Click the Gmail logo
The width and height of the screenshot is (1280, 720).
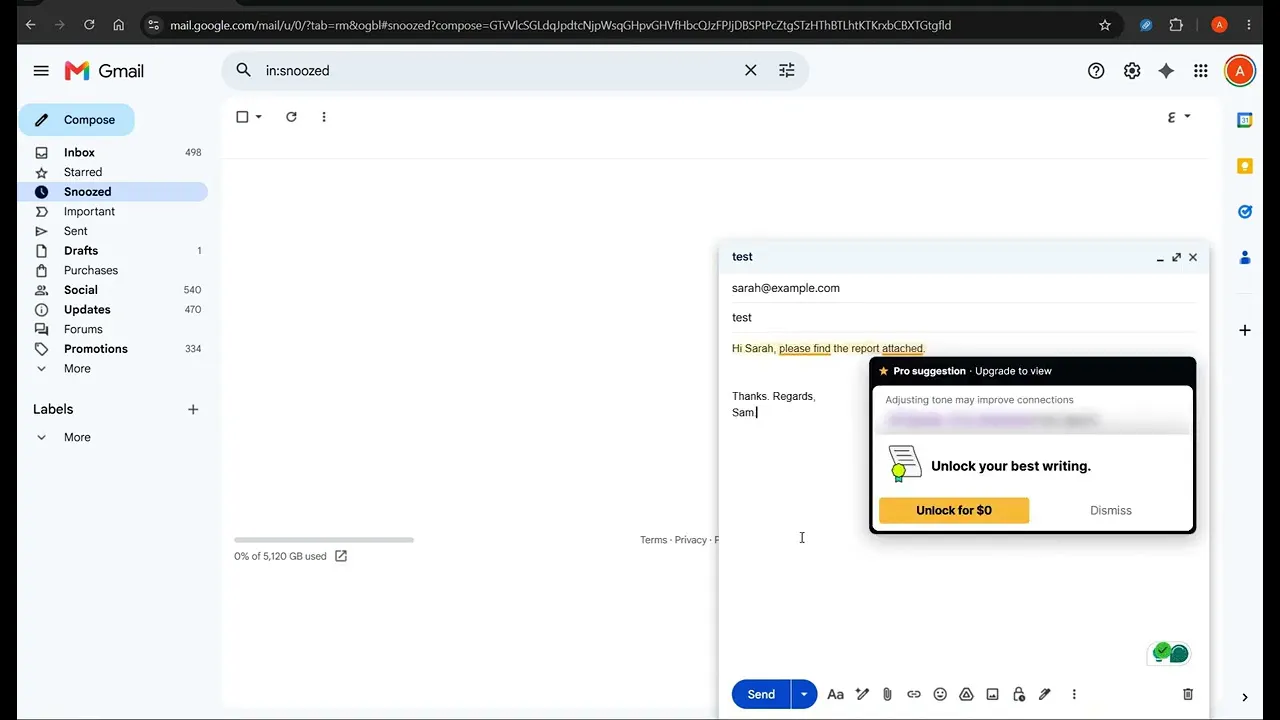click(x=104, y=71)
